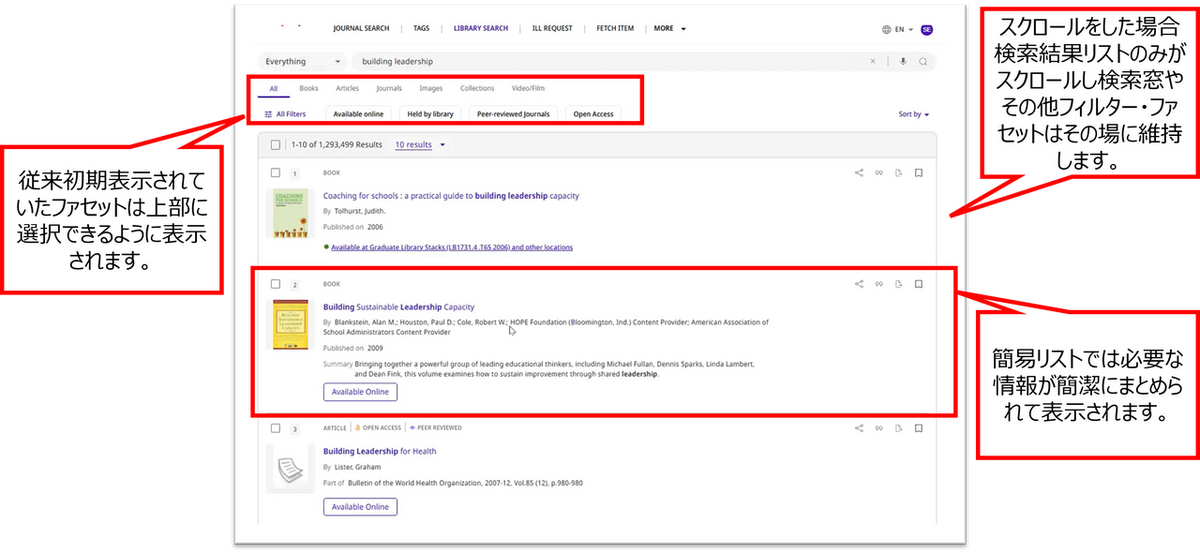This screenshot has height=553, width=1200.
Task: Activate the microphone voice search icon
Action: pos(903,61)
